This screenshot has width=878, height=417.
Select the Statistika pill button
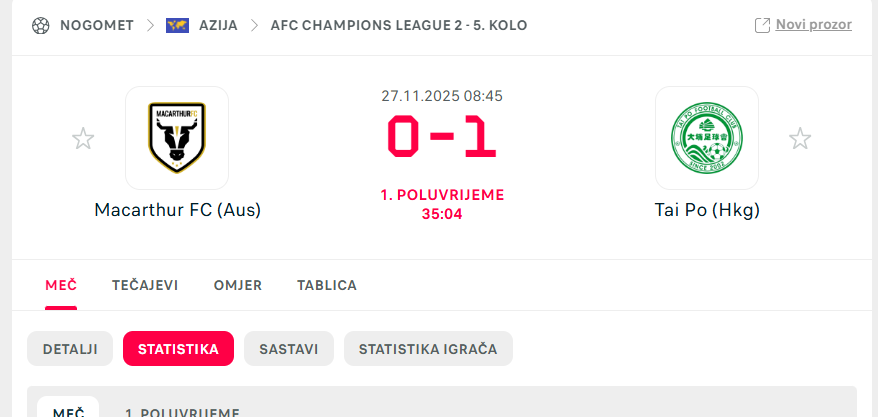click(178, 349)
